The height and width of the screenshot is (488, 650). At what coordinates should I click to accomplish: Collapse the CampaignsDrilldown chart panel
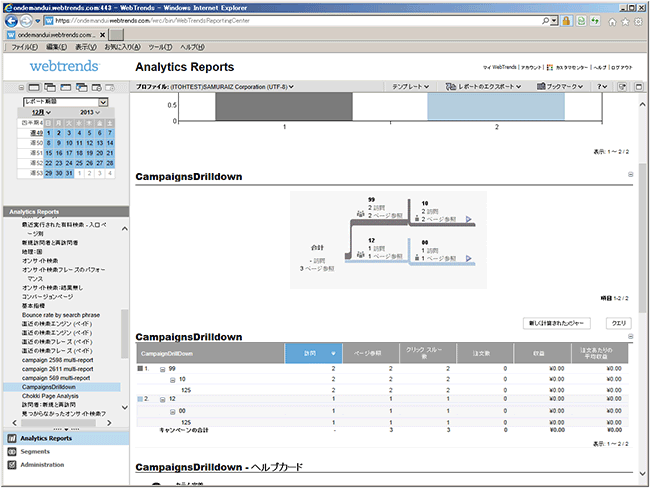[x=630, y=175]
